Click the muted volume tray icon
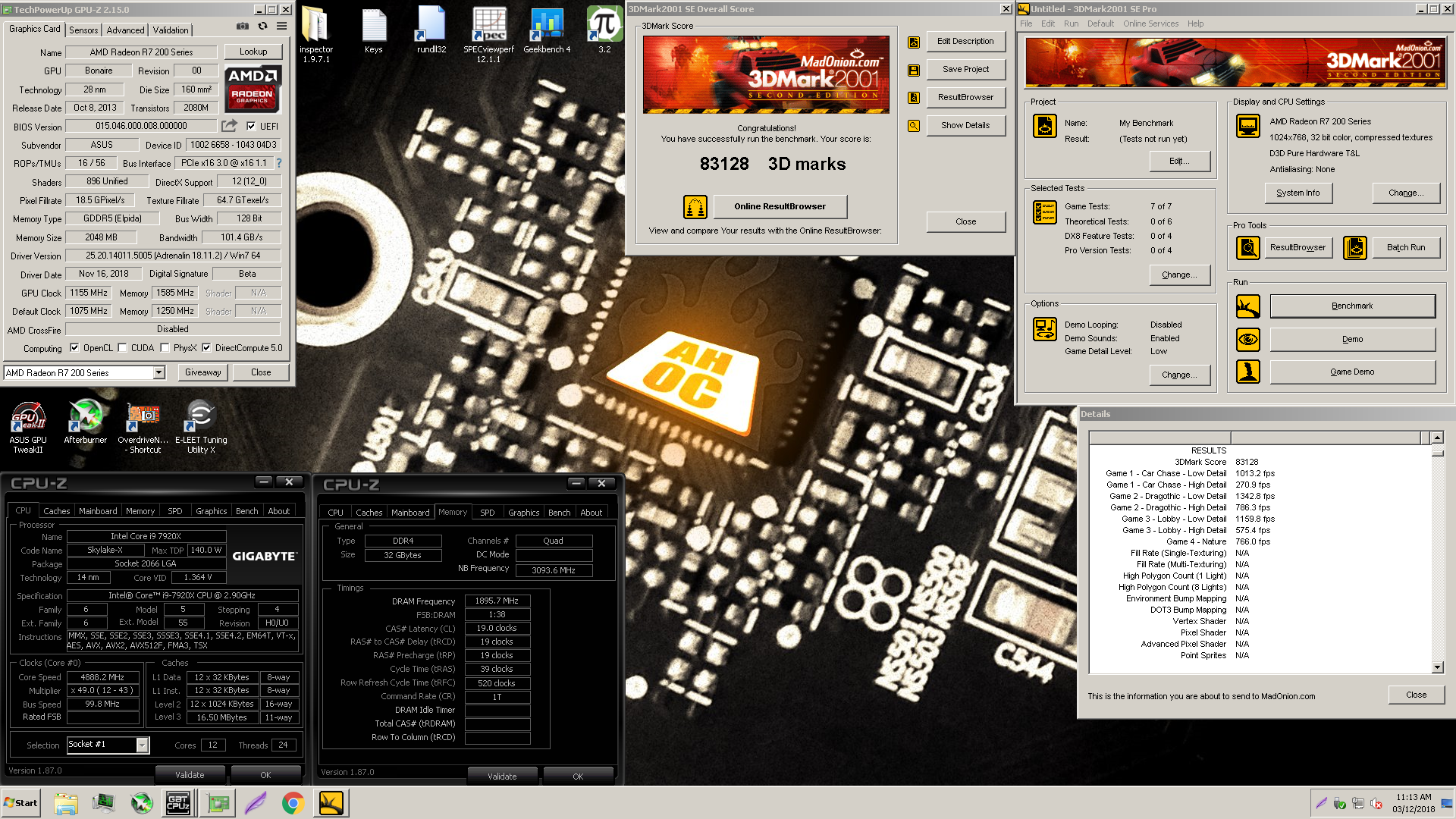 pos(1376,804)
